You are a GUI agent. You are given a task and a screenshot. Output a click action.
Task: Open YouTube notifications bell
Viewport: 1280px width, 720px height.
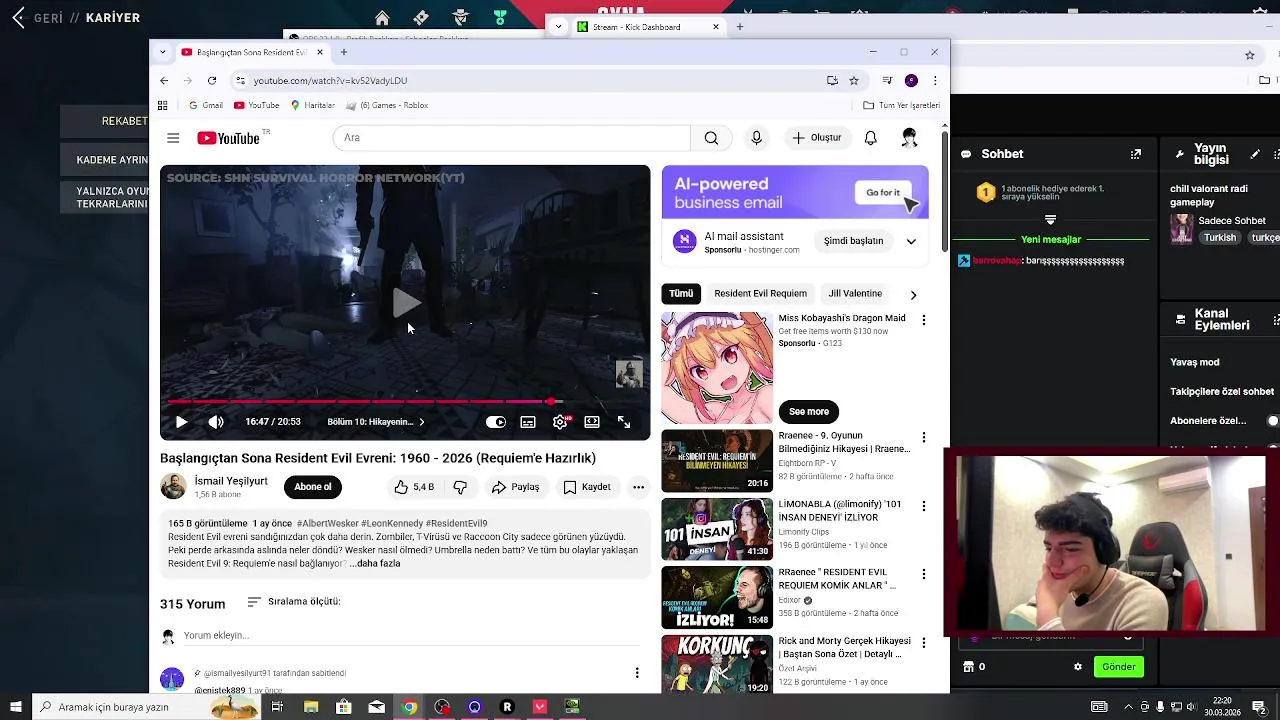pos(870,138)
